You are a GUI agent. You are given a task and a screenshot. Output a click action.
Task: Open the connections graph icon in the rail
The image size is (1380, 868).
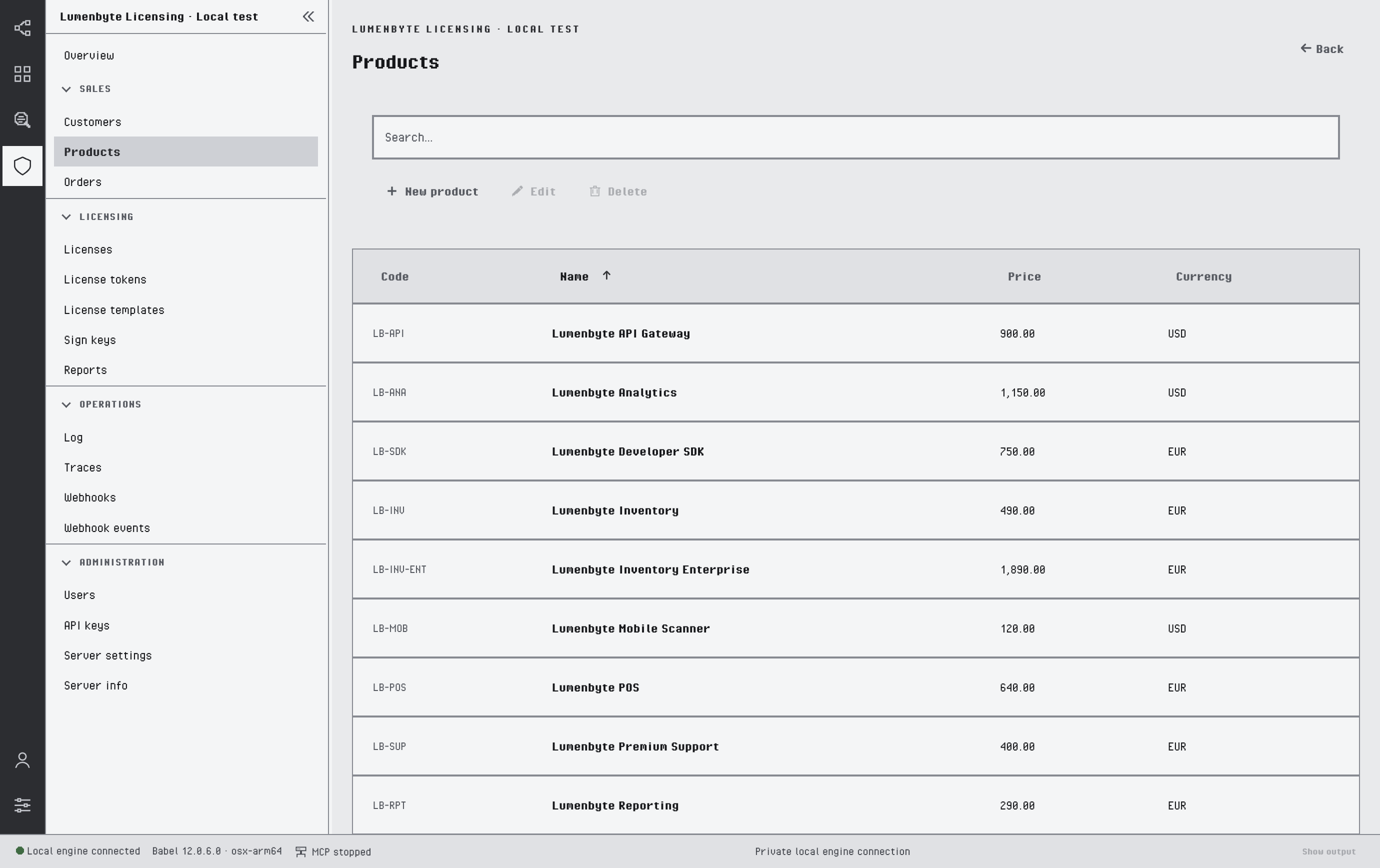pyautogui.click(x=22, y=28)
